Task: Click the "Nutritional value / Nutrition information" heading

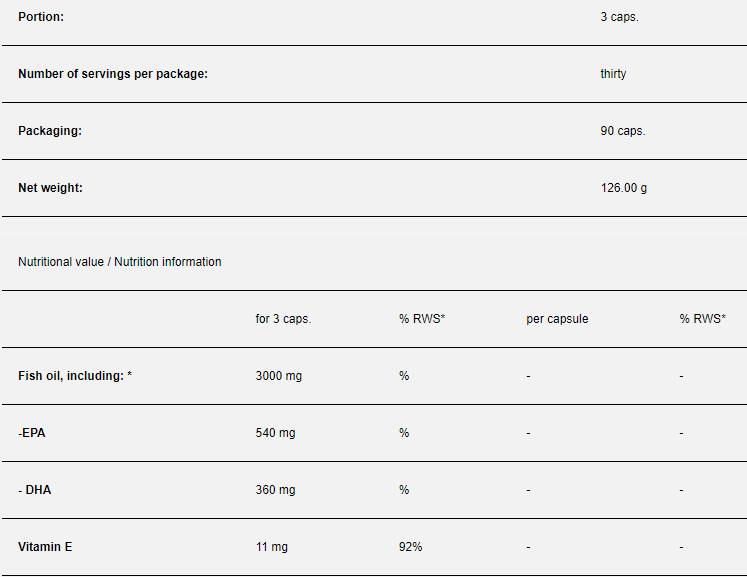Action: [120, 262]
